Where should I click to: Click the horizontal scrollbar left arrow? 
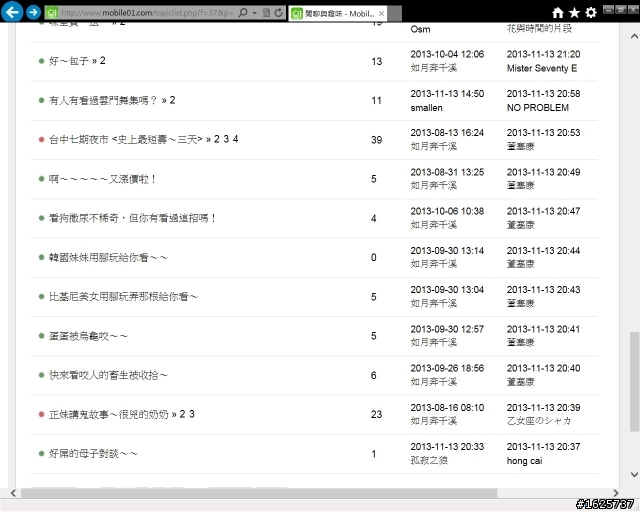13,493
